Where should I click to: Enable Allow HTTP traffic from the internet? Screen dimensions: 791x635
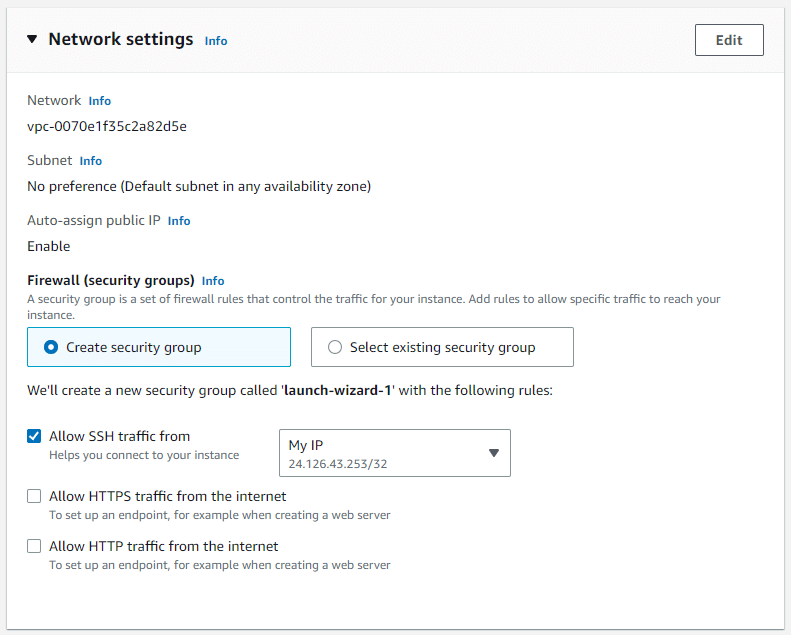(x=35, y=546)
